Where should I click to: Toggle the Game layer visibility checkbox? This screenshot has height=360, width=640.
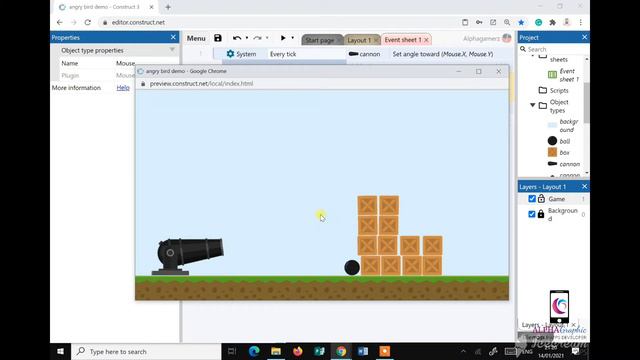coord(531,199)
